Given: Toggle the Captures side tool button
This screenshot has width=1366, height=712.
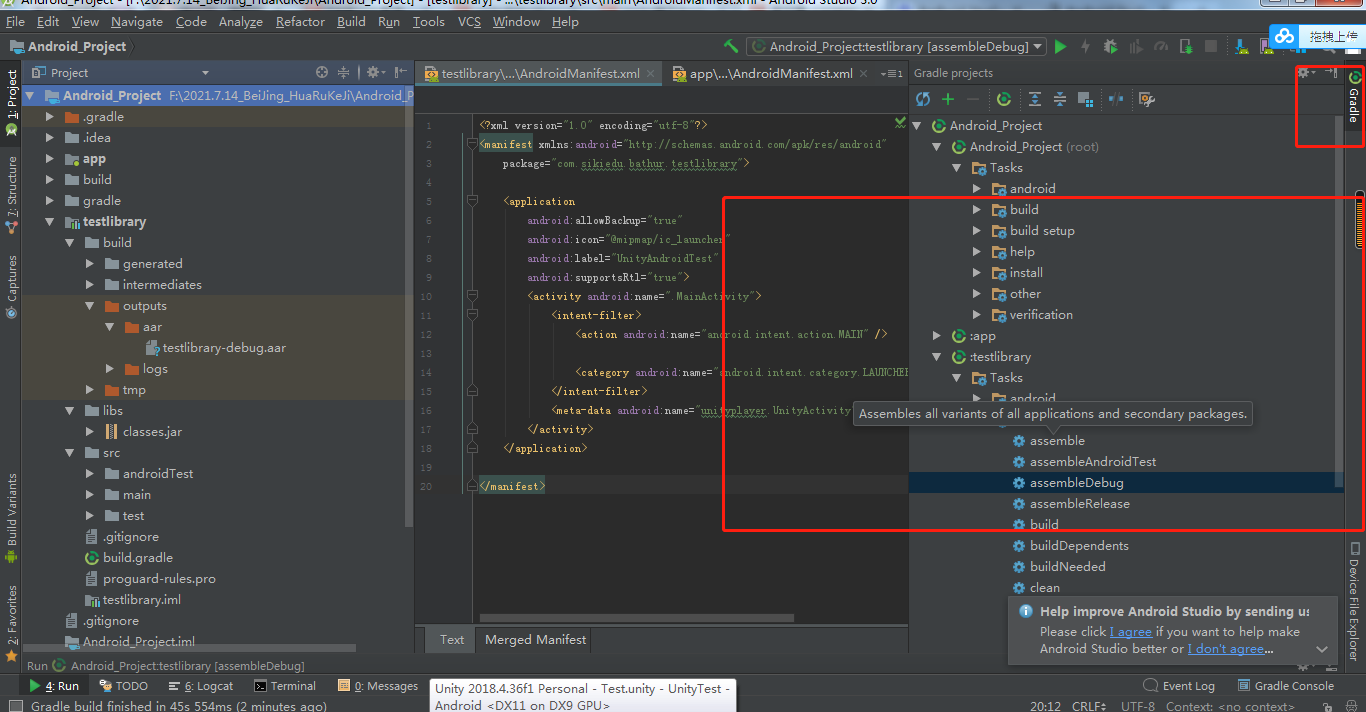Looking at the screenshot, I should coord(11,286).
